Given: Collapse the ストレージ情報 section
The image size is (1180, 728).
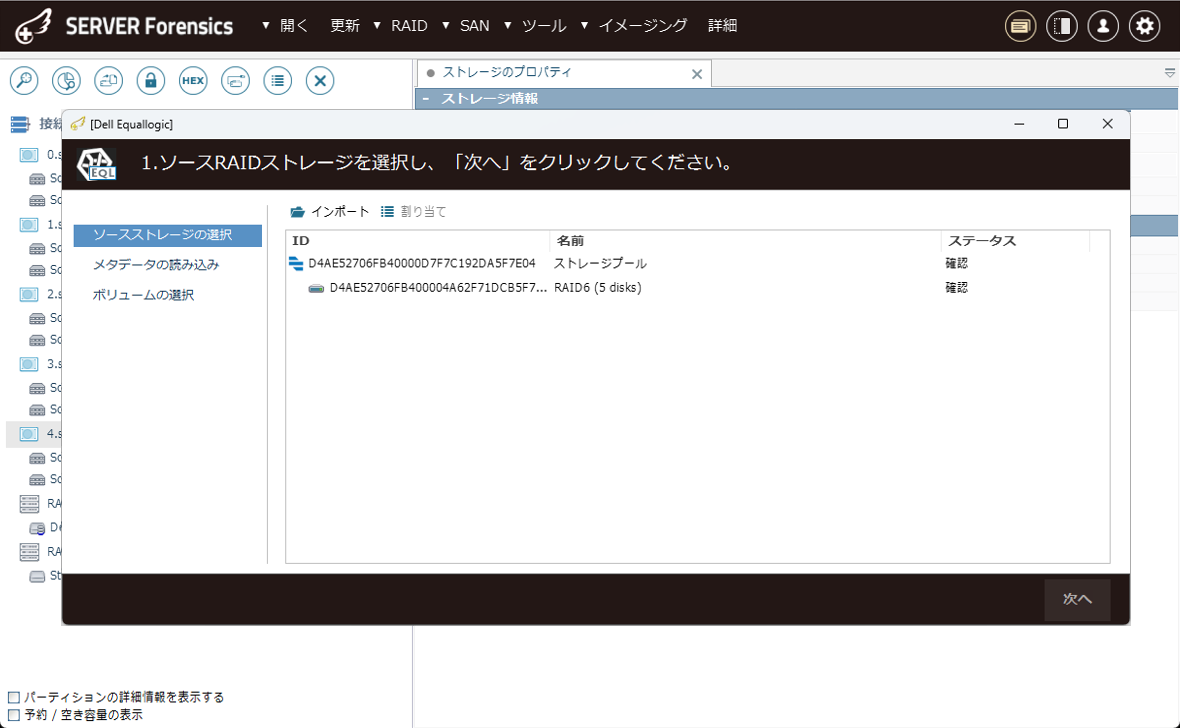Looking at the screenshot, I should click(x=426, y=99).
